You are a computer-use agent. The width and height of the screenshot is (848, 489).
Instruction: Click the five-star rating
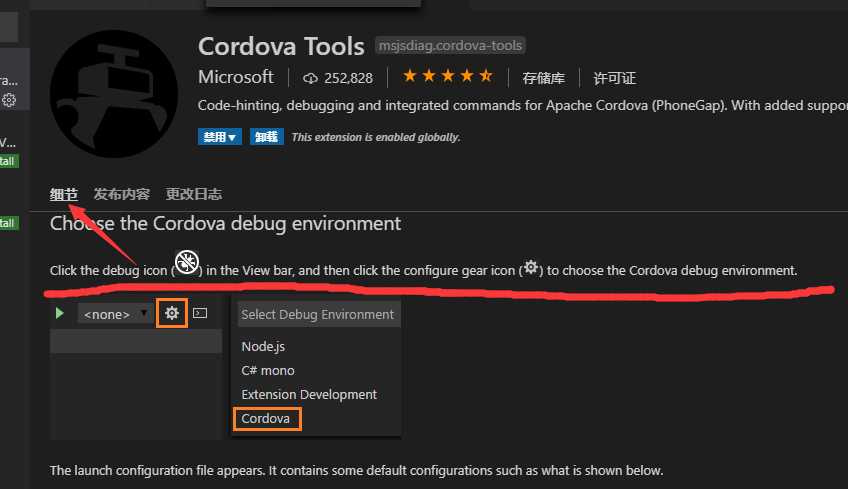click(448, 76)
